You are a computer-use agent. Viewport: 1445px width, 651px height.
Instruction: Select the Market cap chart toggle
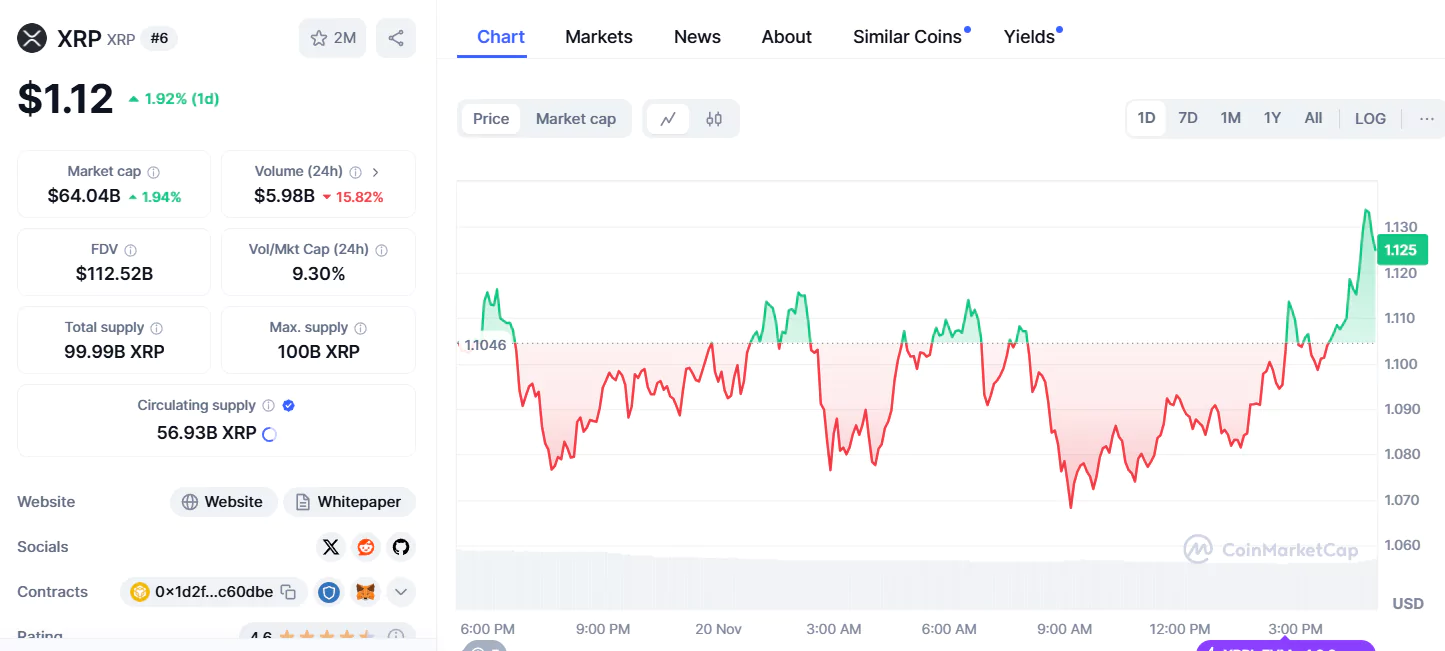coord(576,119)
